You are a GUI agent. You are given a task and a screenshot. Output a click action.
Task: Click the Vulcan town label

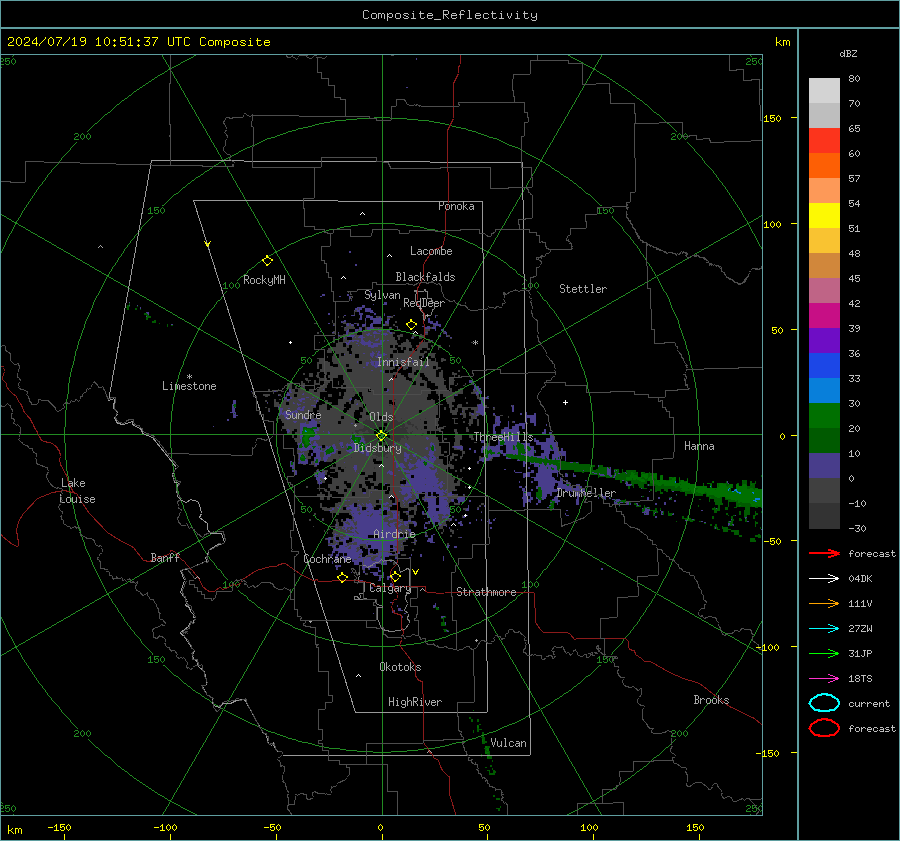click(509, 743)
